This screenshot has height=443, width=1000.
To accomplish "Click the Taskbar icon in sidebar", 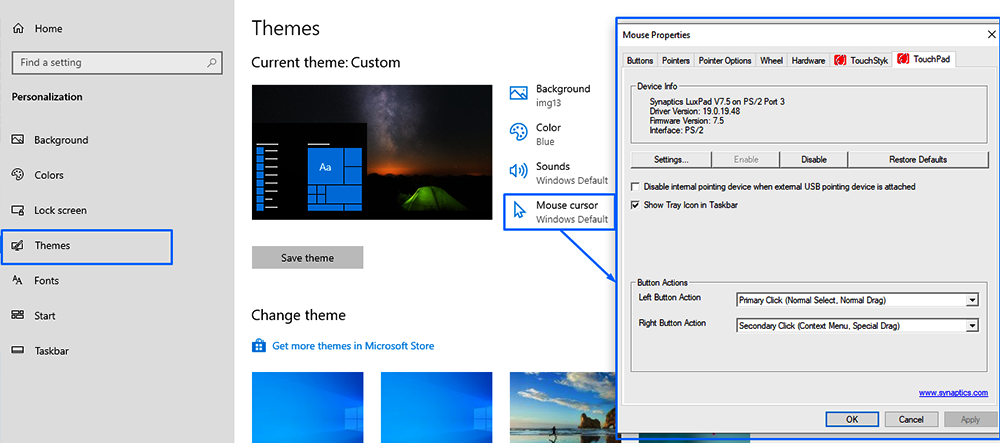I will pos(18,351).
